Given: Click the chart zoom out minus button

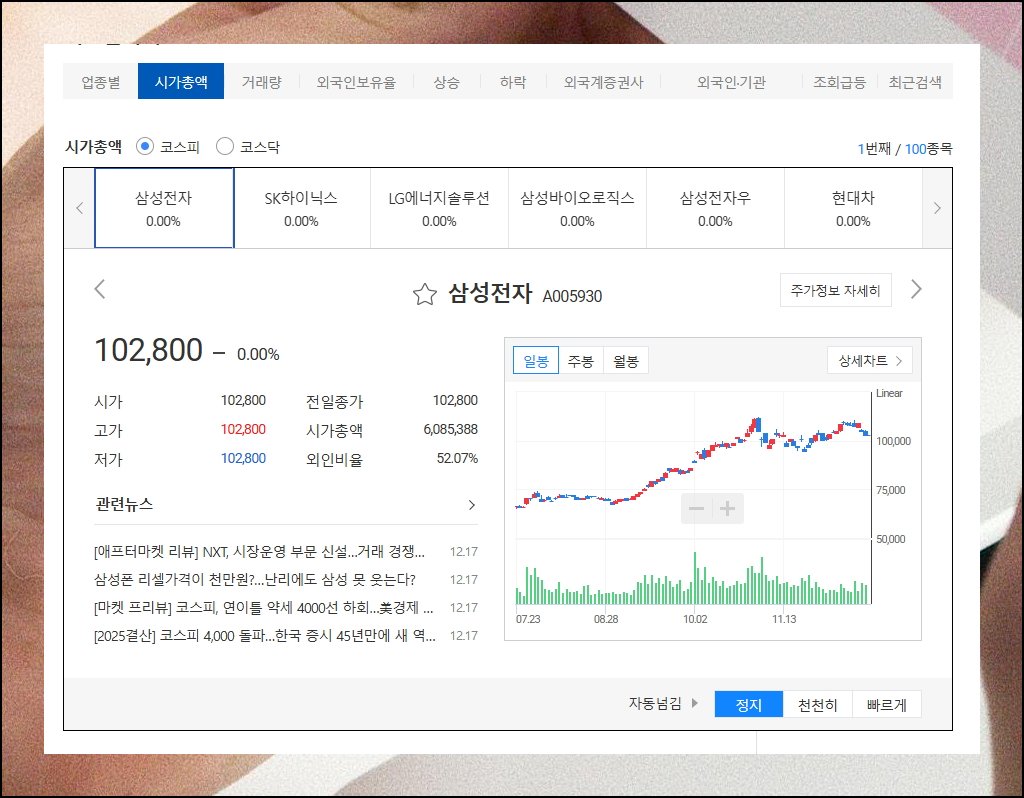Looking at the screenshot, I should click(x=696, y=509).
